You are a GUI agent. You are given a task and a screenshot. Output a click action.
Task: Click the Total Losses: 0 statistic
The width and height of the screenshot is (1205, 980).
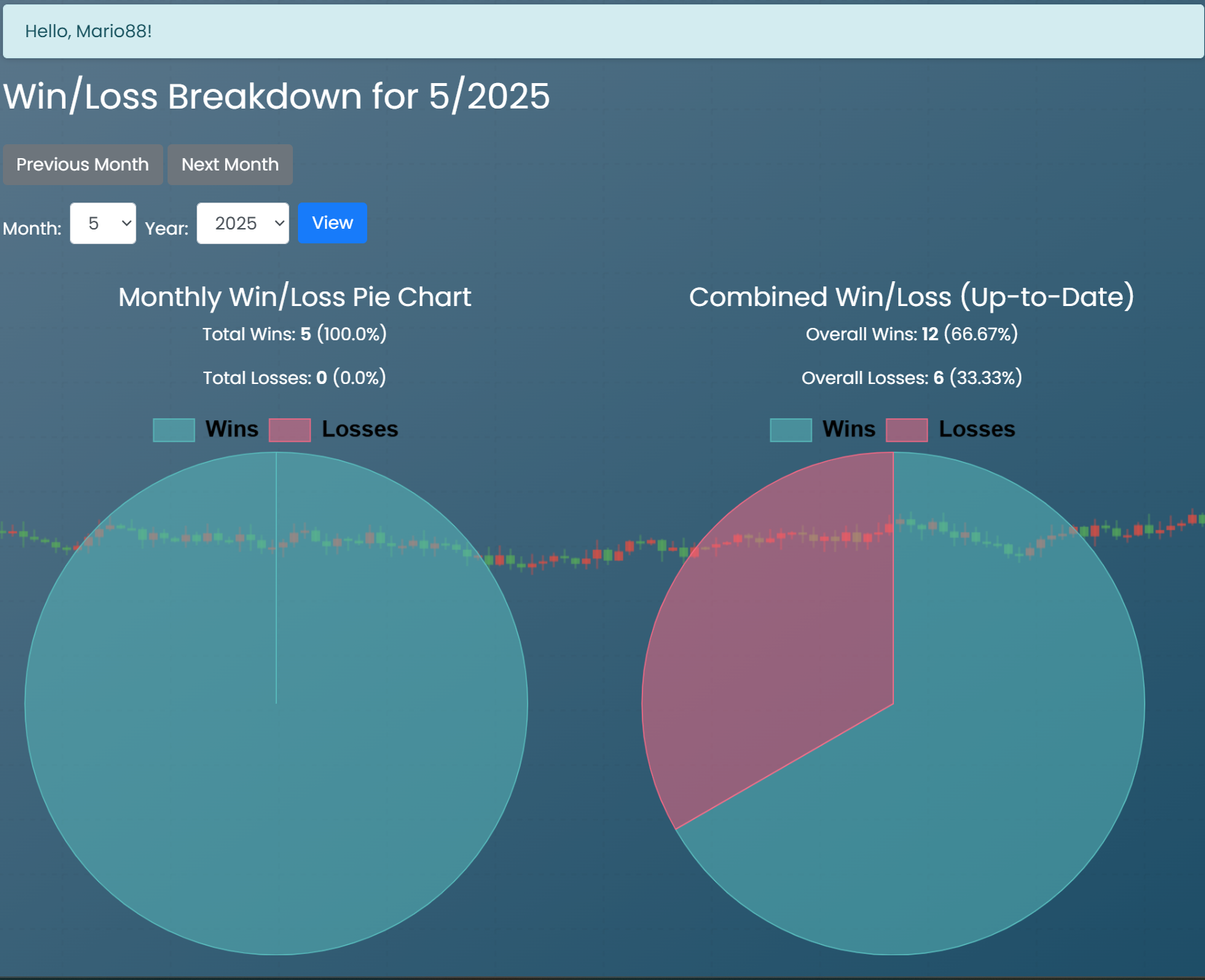(x=294, y=378)
